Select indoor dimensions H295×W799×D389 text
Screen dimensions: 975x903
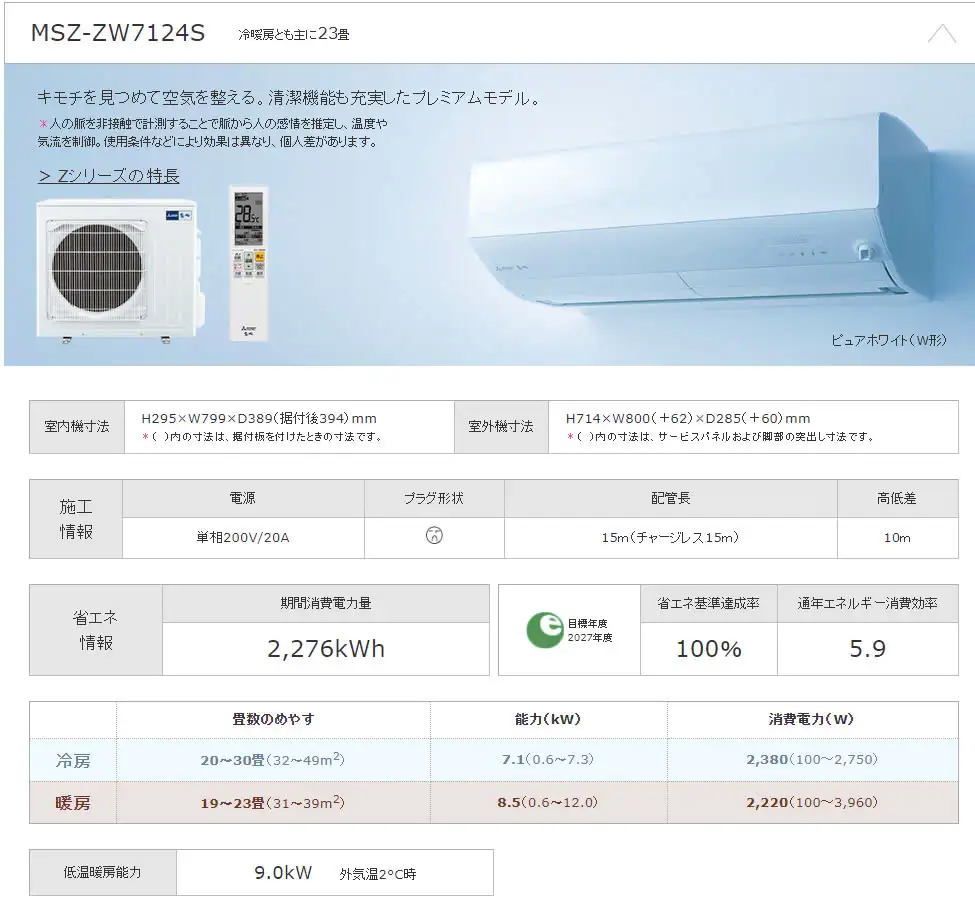pyautogui.click(x=259, y=419)
